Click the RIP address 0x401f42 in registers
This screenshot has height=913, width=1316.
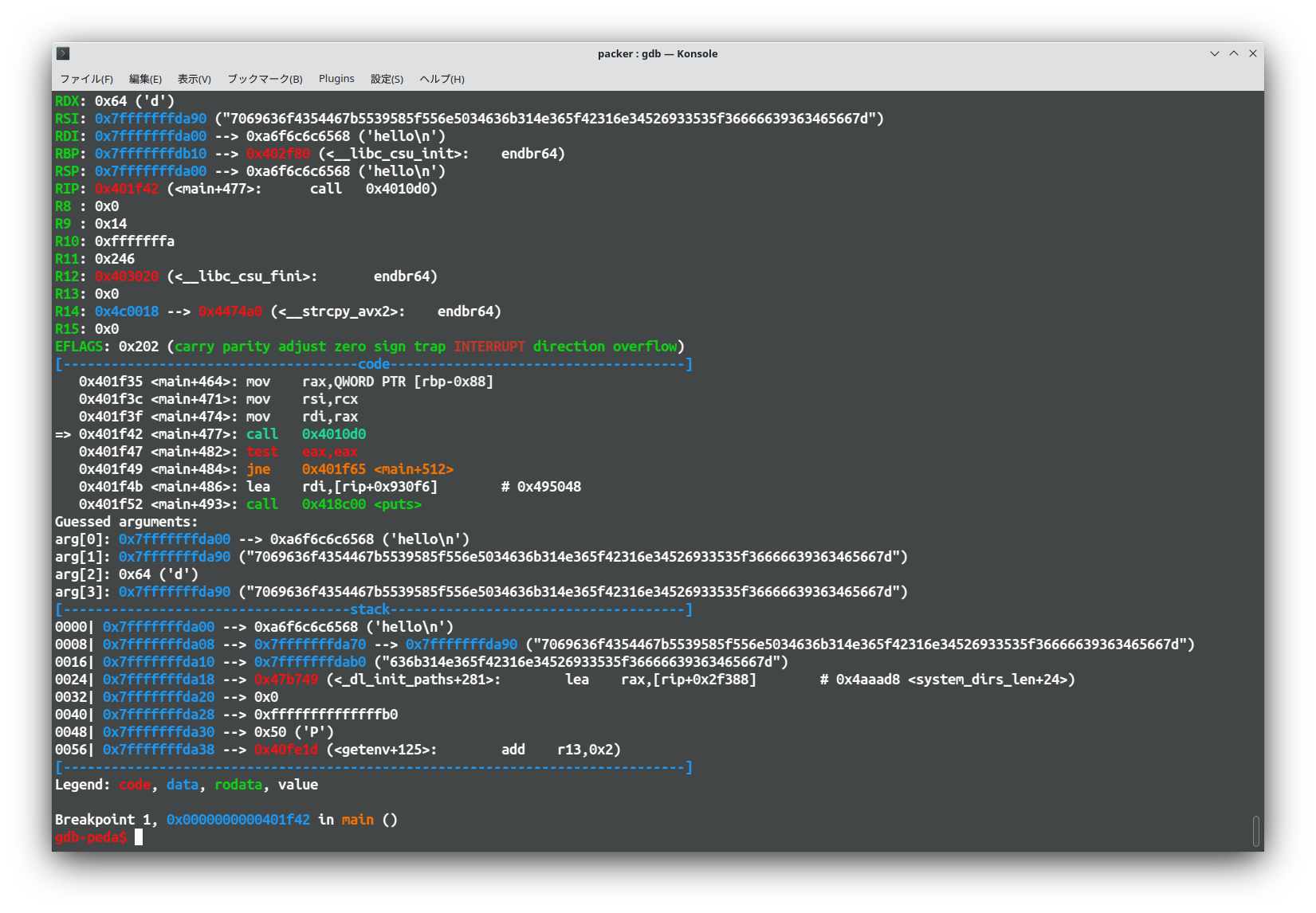pyautogui.click(x=127, y=189)
